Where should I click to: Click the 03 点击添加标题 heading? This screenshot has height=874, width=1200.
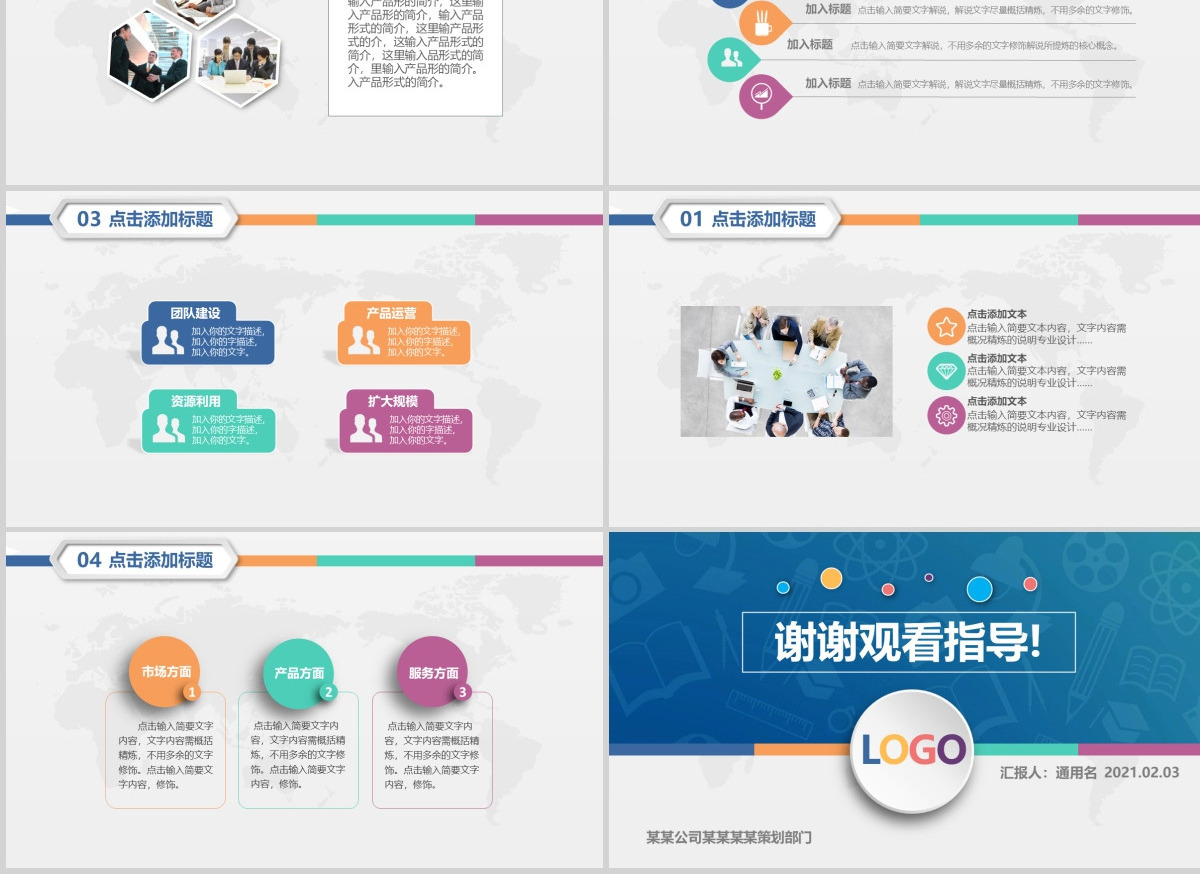[145, 219]
